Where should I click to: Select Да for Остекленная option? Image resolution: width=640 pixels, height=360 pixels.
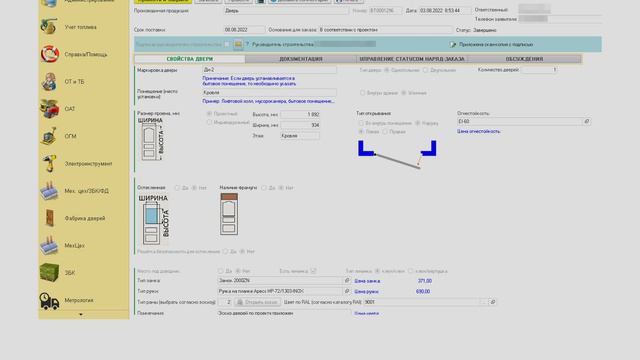177,188
